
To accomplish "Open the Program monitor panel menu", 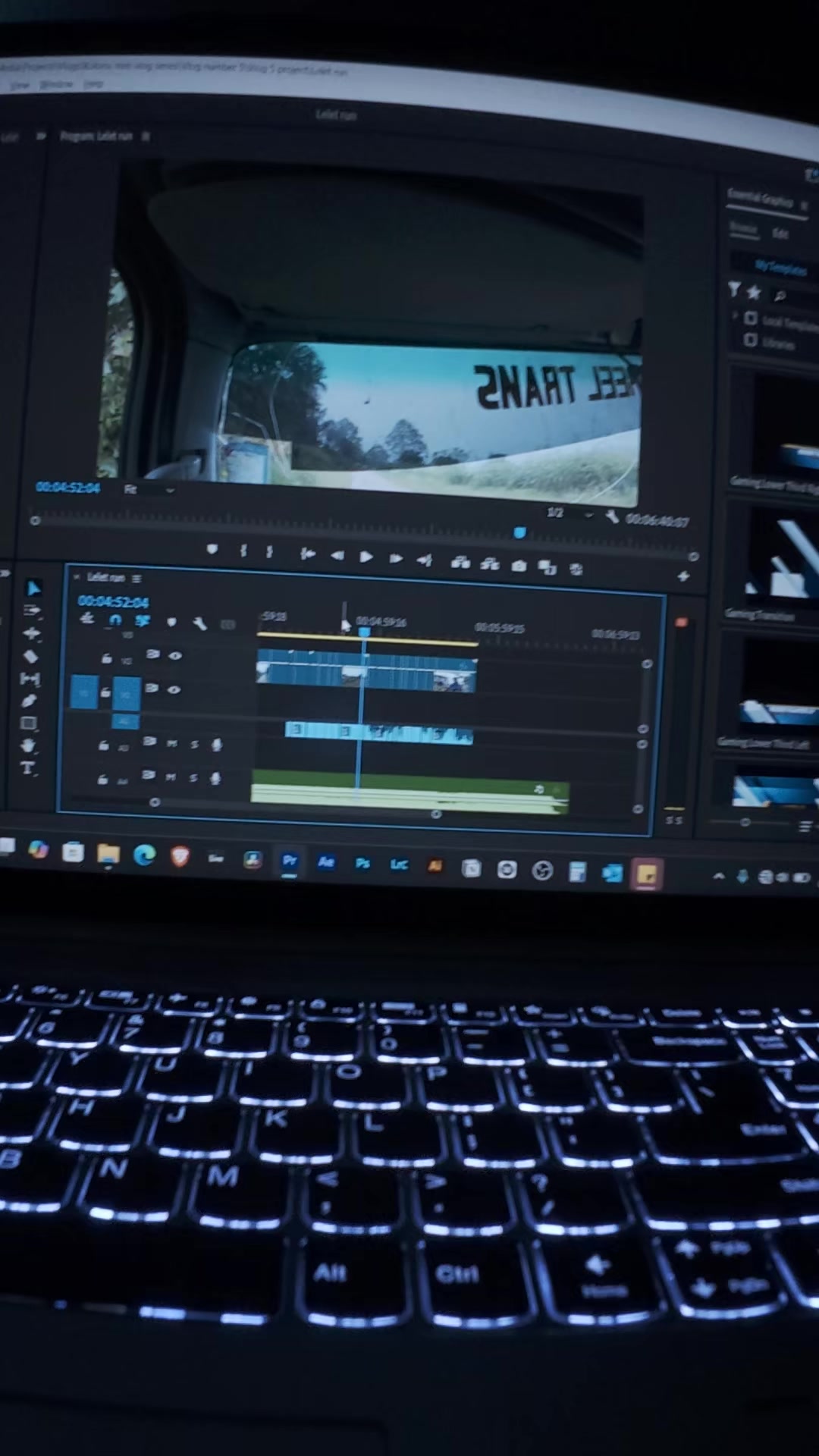I will coord(146,136).
